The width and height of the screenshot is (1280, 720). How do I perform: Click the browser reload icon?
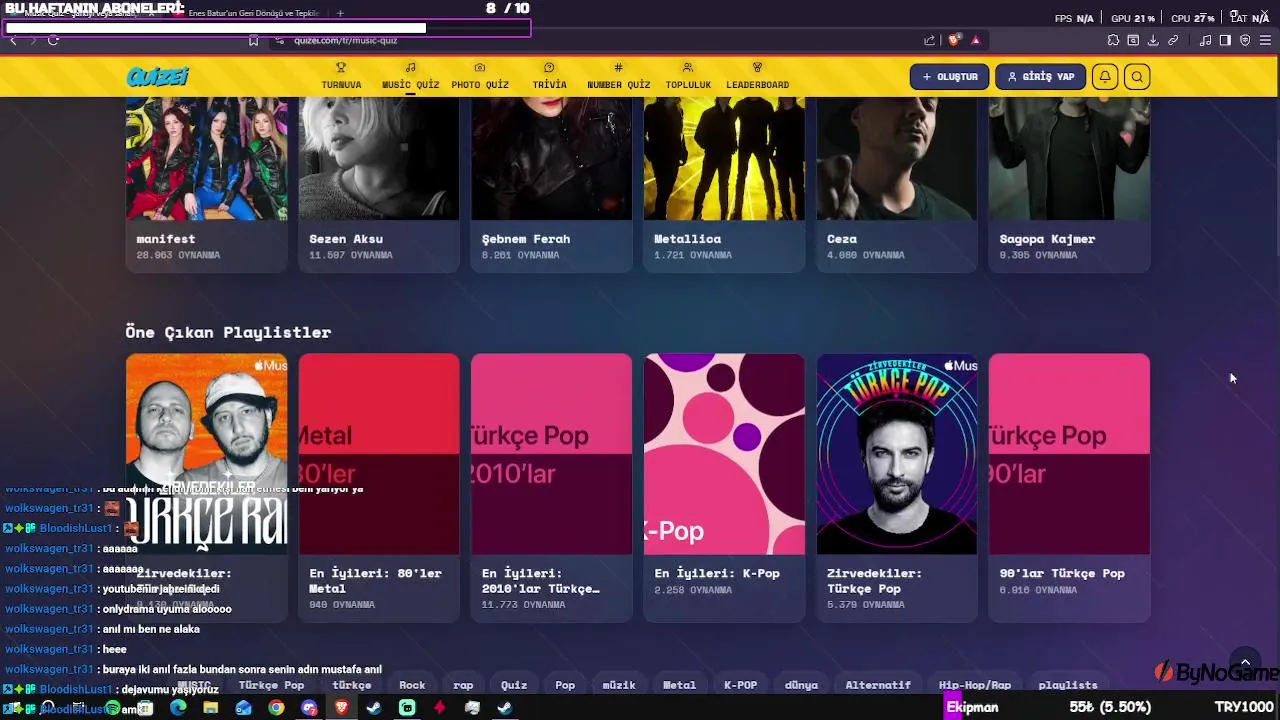[53, 40]
